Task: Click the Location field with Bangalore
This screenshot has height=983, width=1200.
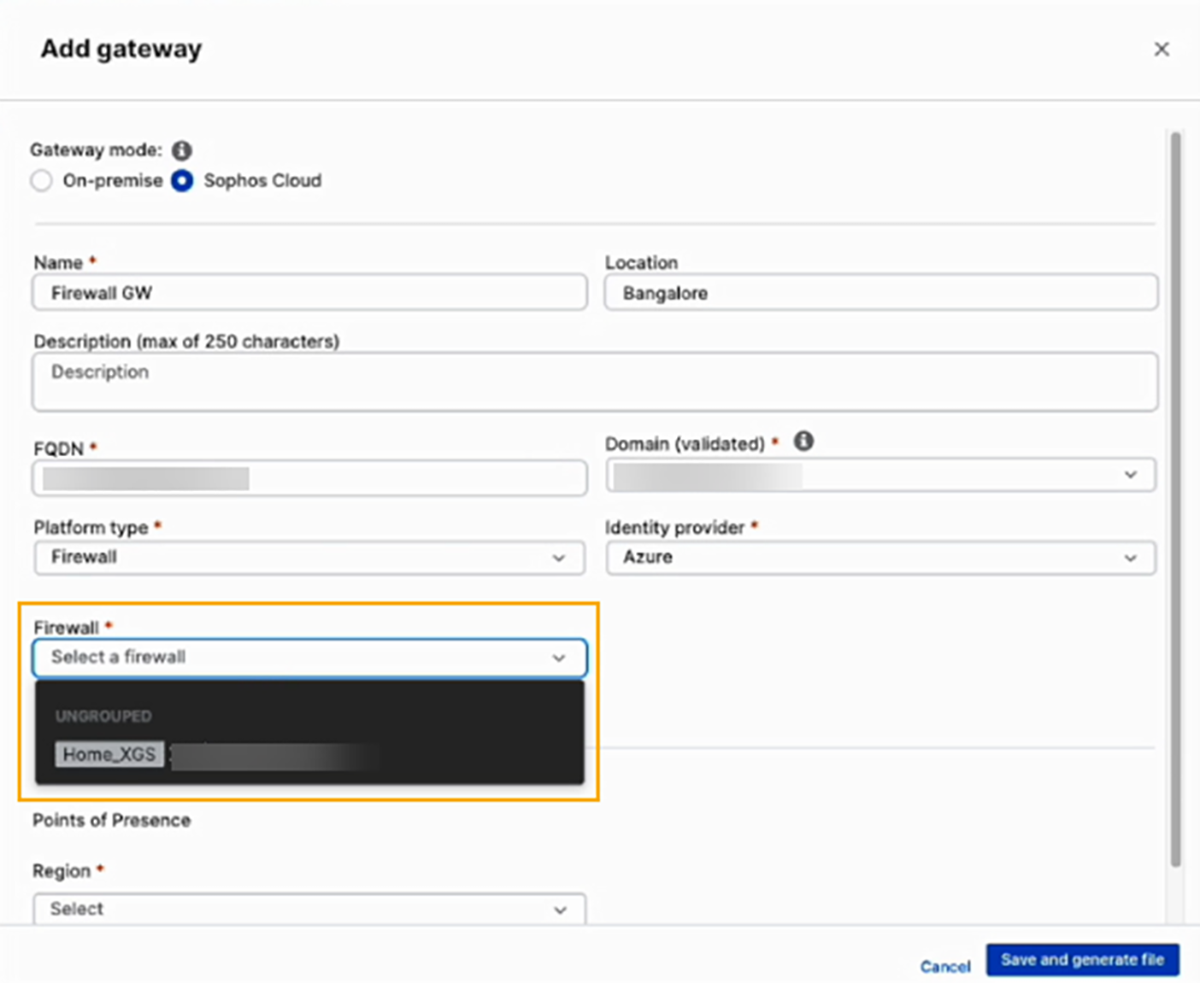Action: coord(881,293)
